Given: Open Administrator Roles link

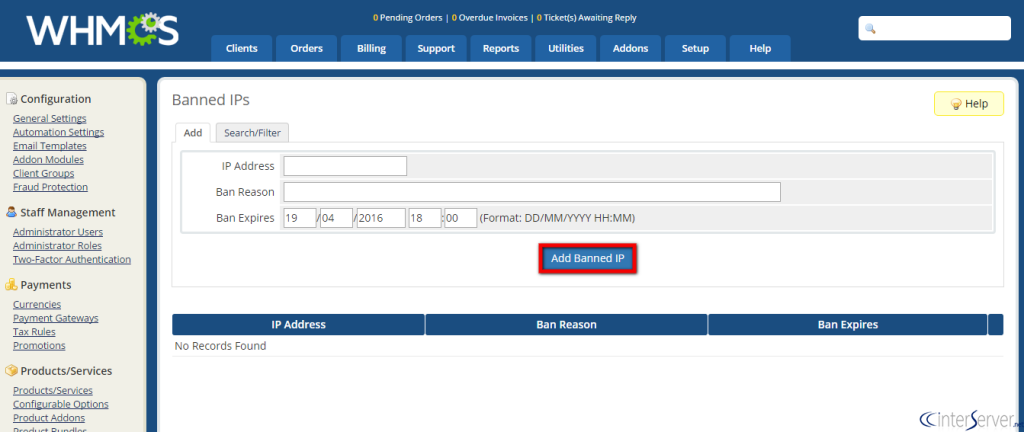Looking at the screenshot, I should tap(57, 245).
